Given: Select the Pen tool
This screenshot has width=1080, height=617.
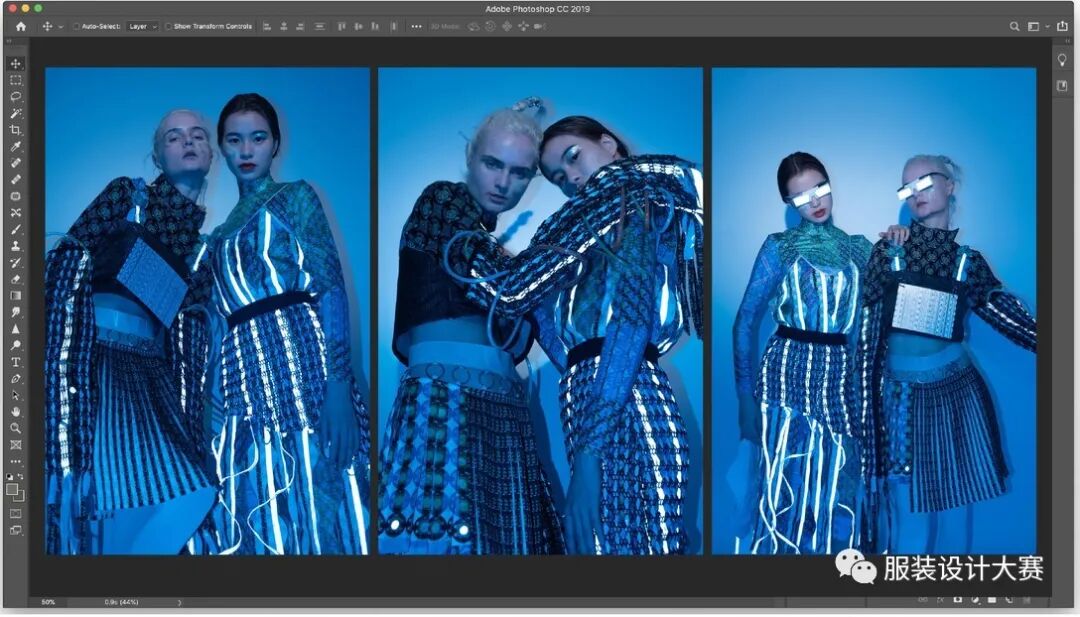Looking at the screenshot, I should tap(15, 379).
